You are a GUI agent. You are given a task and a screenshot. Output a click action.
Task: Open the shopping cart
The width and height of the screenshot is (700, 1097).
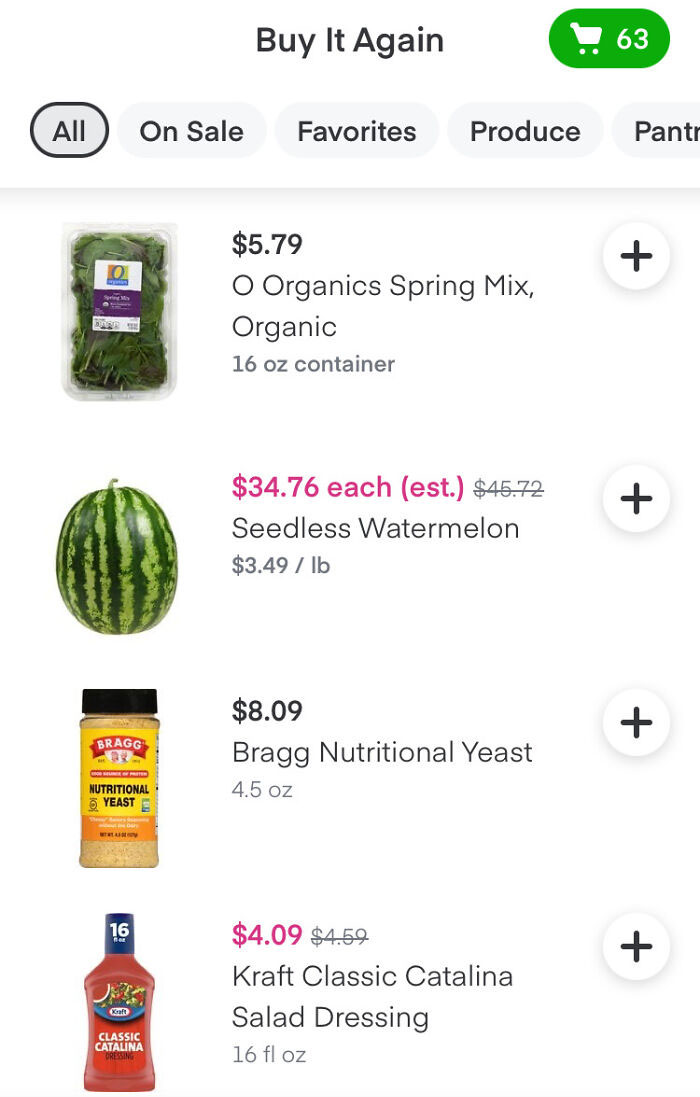(610, 39)
